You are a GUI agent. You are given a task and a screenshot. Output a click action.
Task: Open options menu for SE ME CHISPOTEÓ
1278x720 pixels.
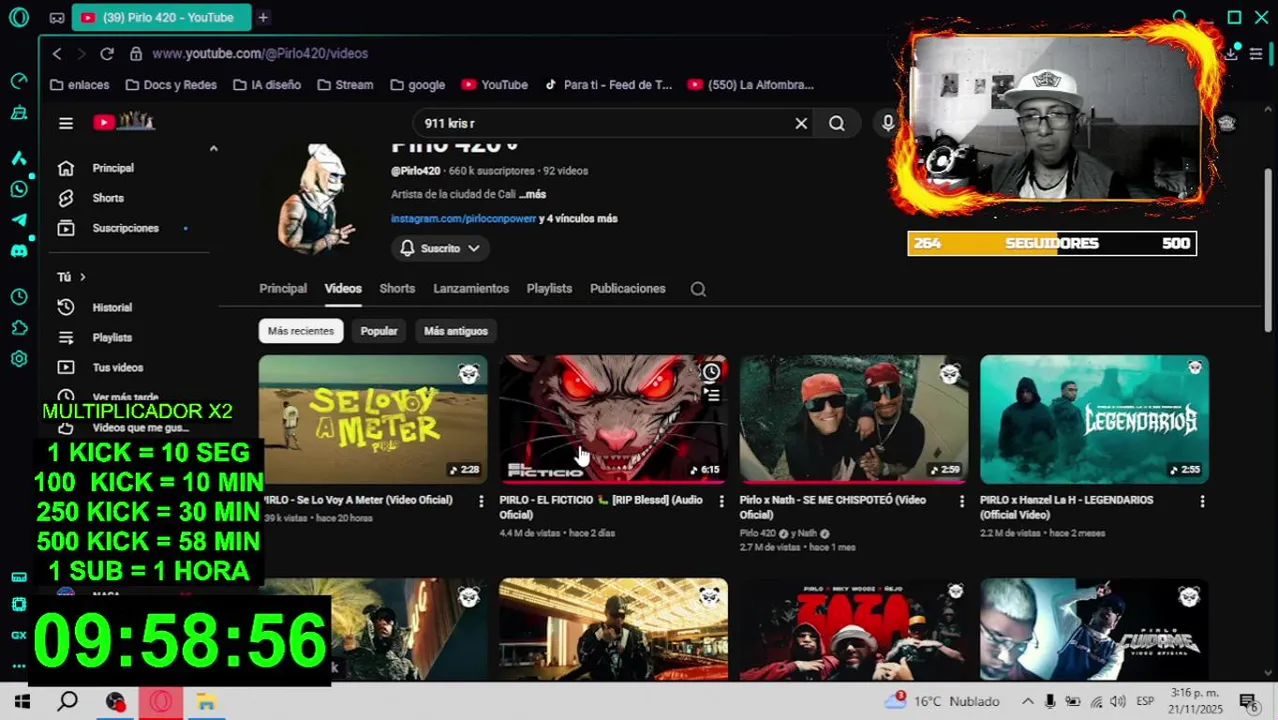tap(962, 501)
